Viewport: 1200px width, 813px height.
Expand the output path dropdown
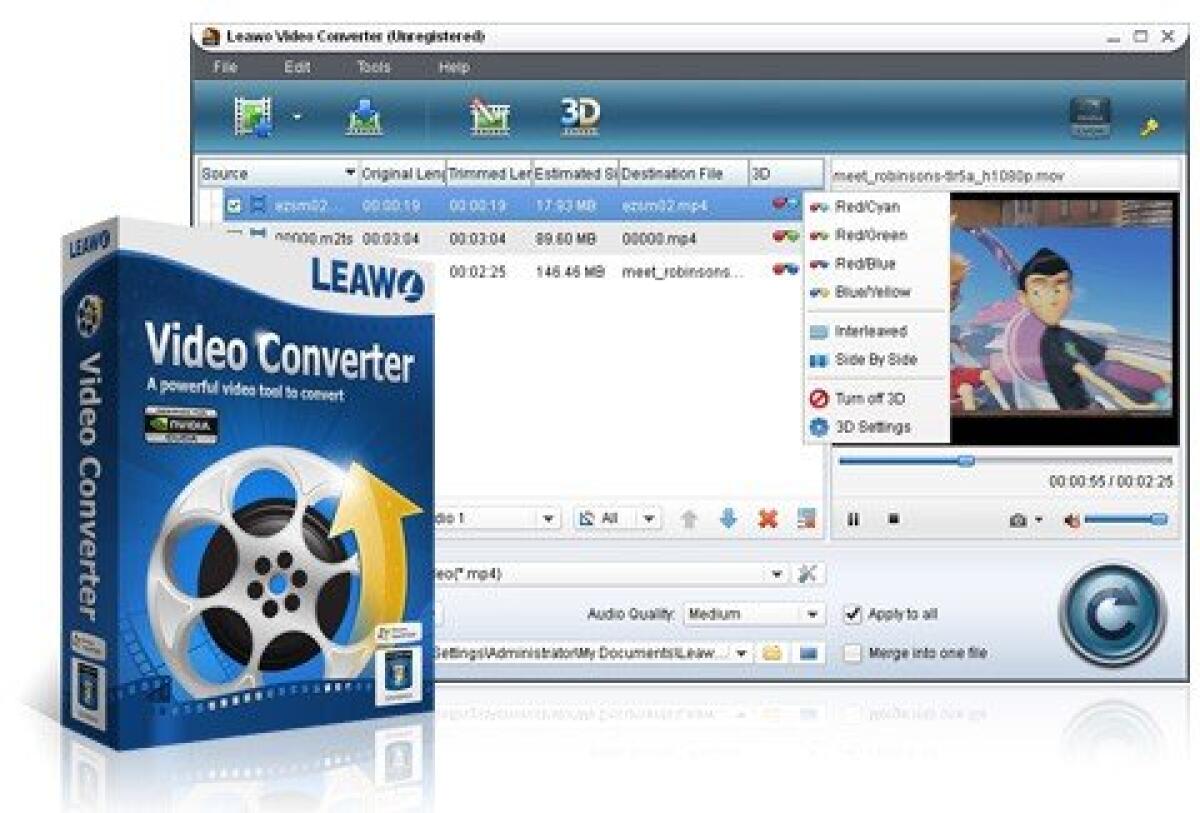[x=741, y=651]
